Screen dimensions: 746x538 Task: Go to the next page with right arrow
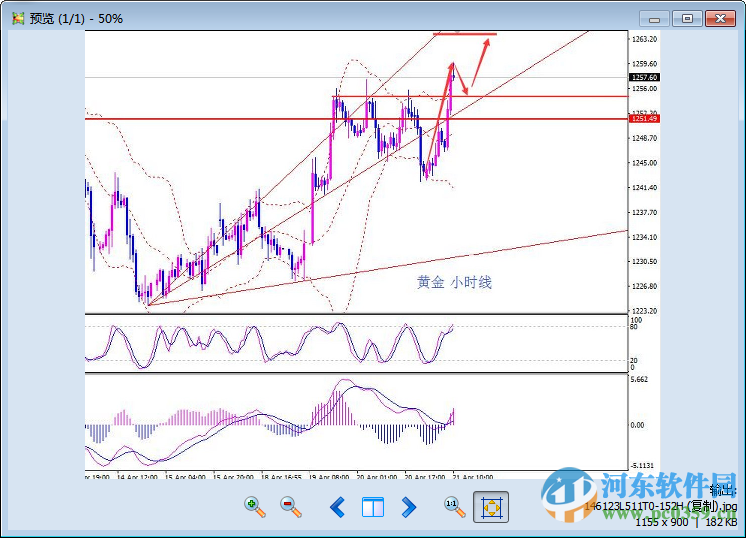(408, 507)
